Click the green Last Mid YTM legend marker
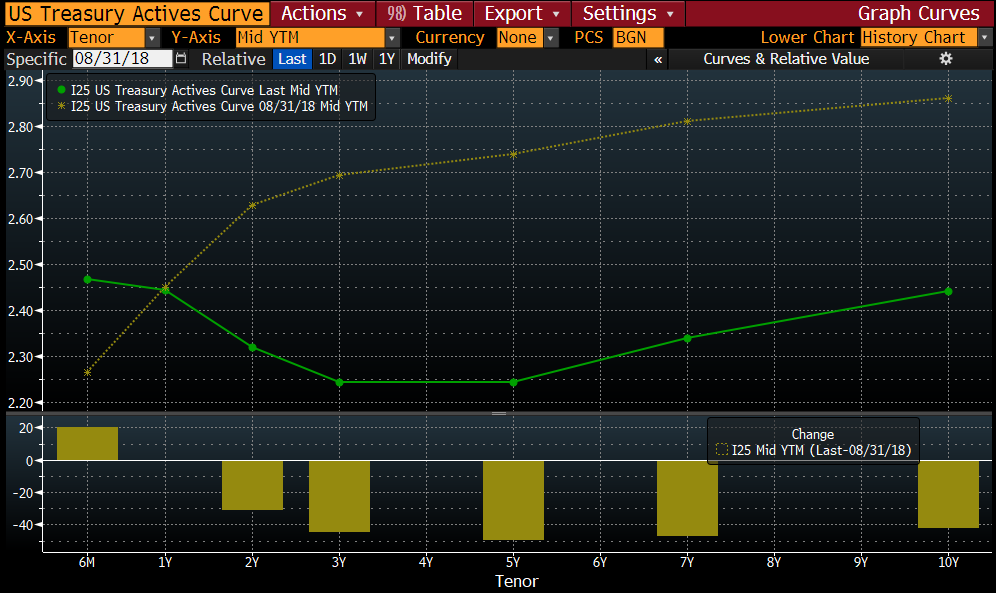The image size is (996, 593). [x=60, y=90]
